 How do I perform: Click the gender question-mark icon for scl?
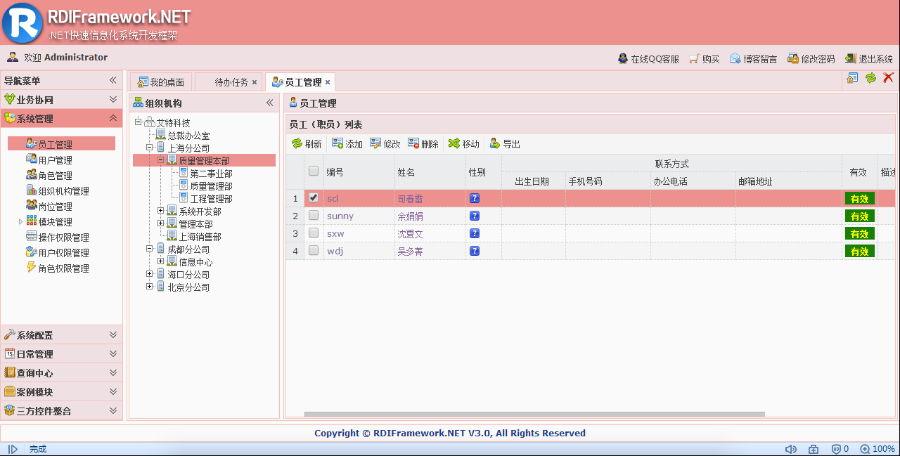pyautogui.click(x=474, y=198)
